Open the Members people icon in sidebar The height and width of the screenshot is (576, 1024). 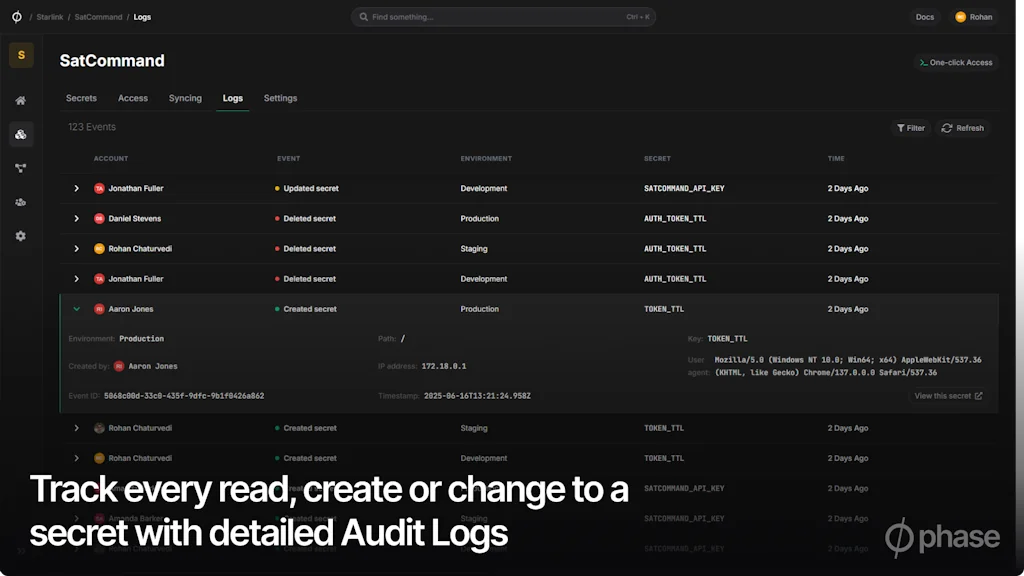point(21,202)
